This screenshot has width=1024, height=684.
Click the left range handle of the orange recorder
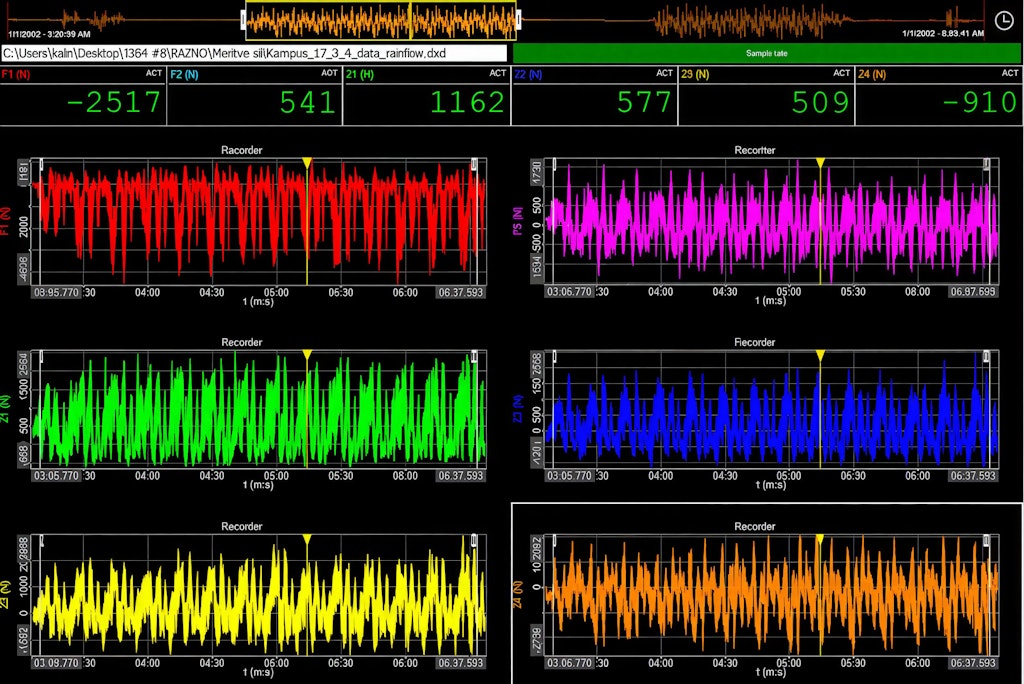pos(554,541)
